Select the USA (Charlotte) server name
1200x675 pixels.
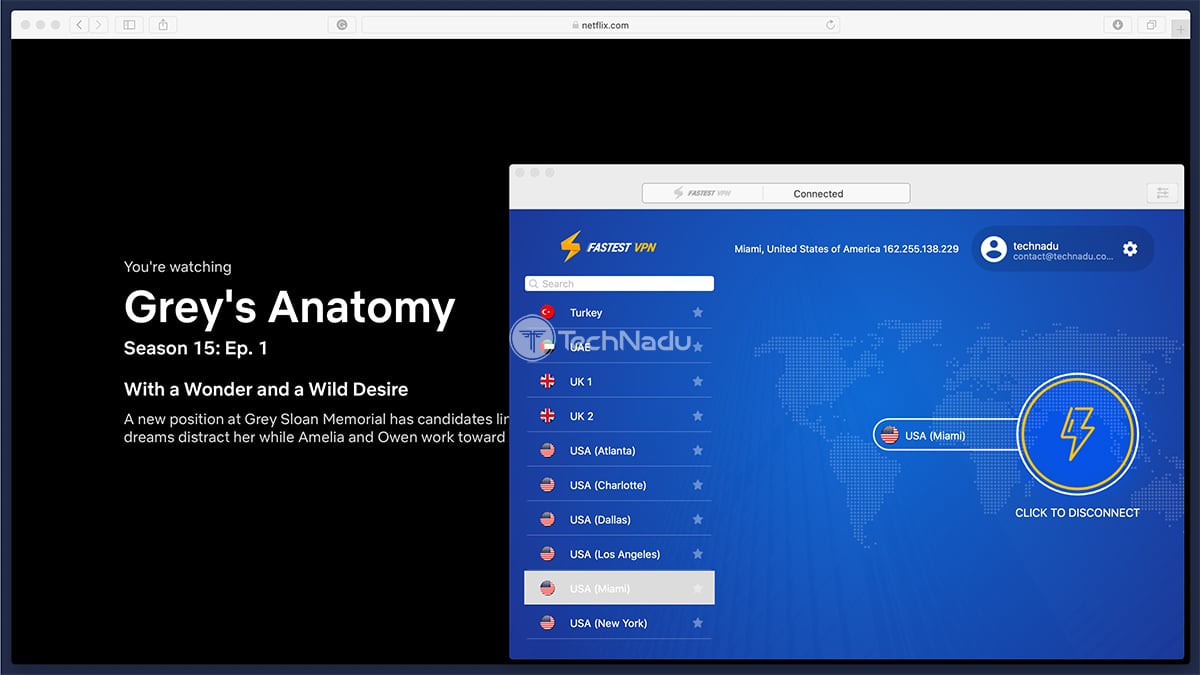coord(608,485)
